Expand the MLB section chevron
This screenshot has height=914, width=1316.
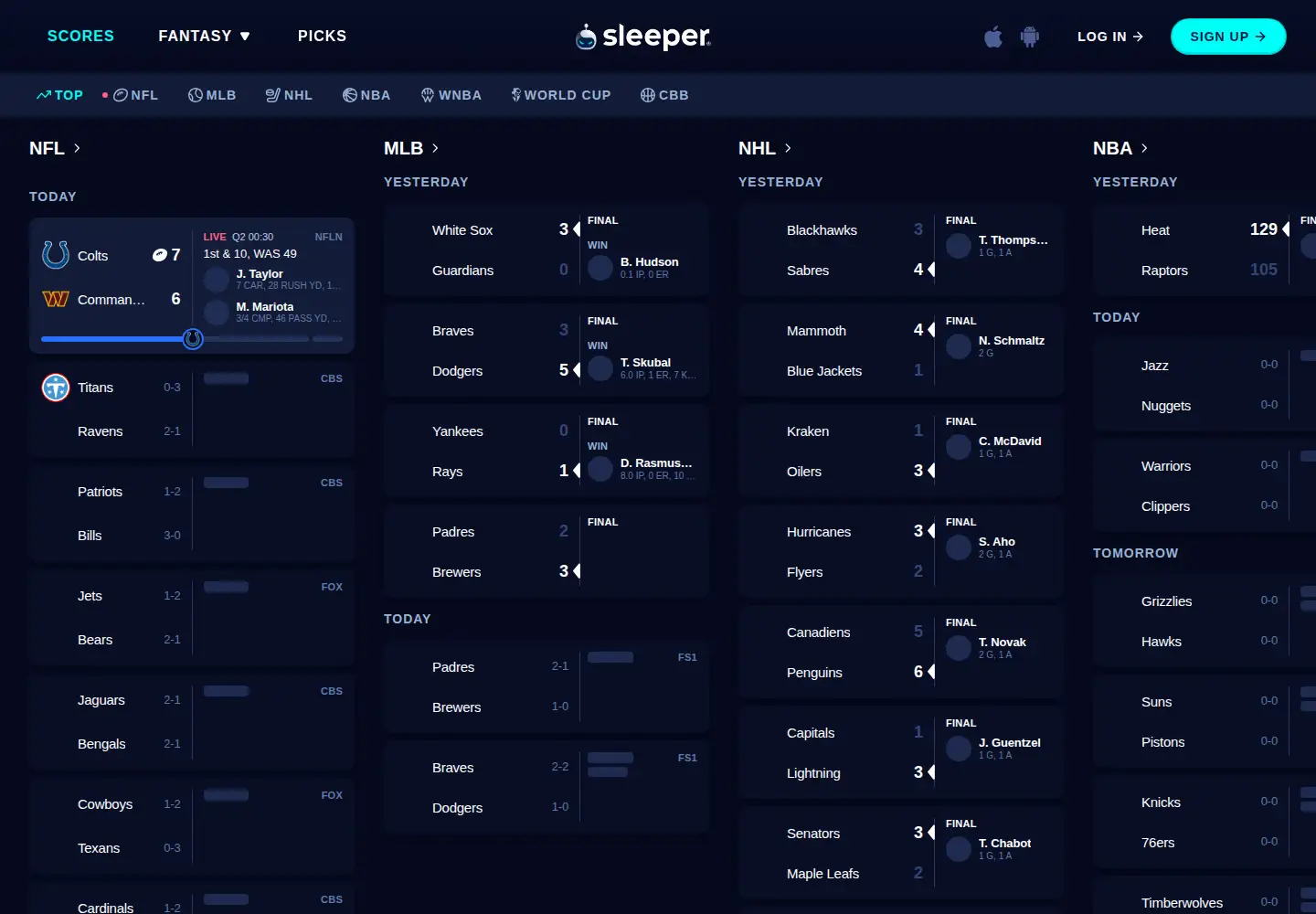pyautogui.click(x=435, y=148)
